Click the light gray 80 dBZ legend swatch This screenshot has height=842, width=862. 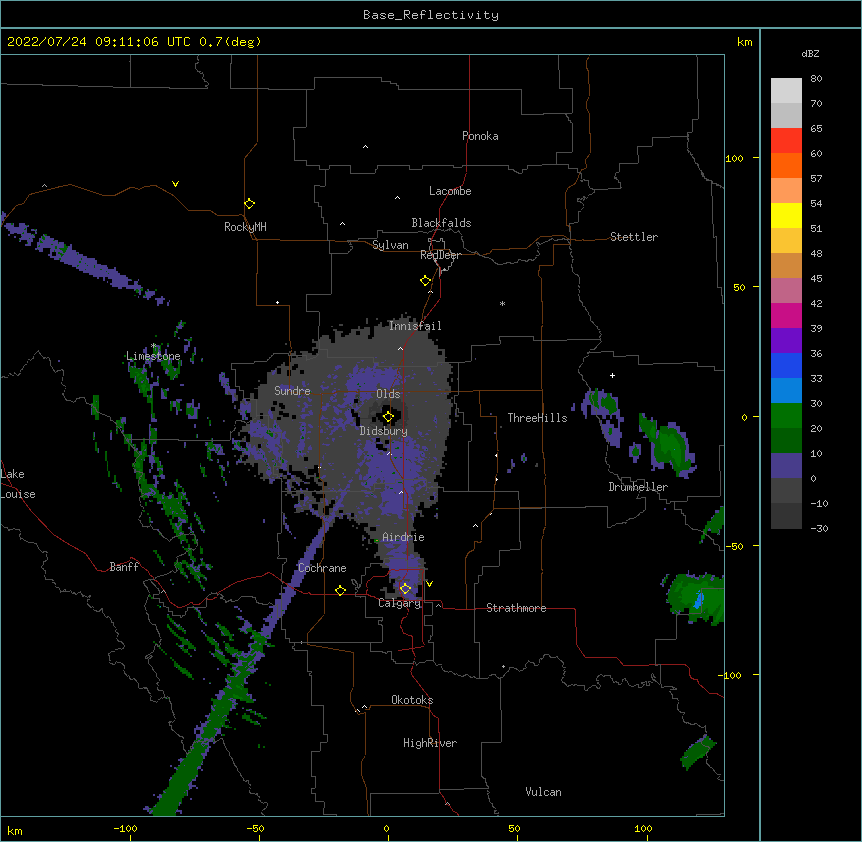pos(786,90)
